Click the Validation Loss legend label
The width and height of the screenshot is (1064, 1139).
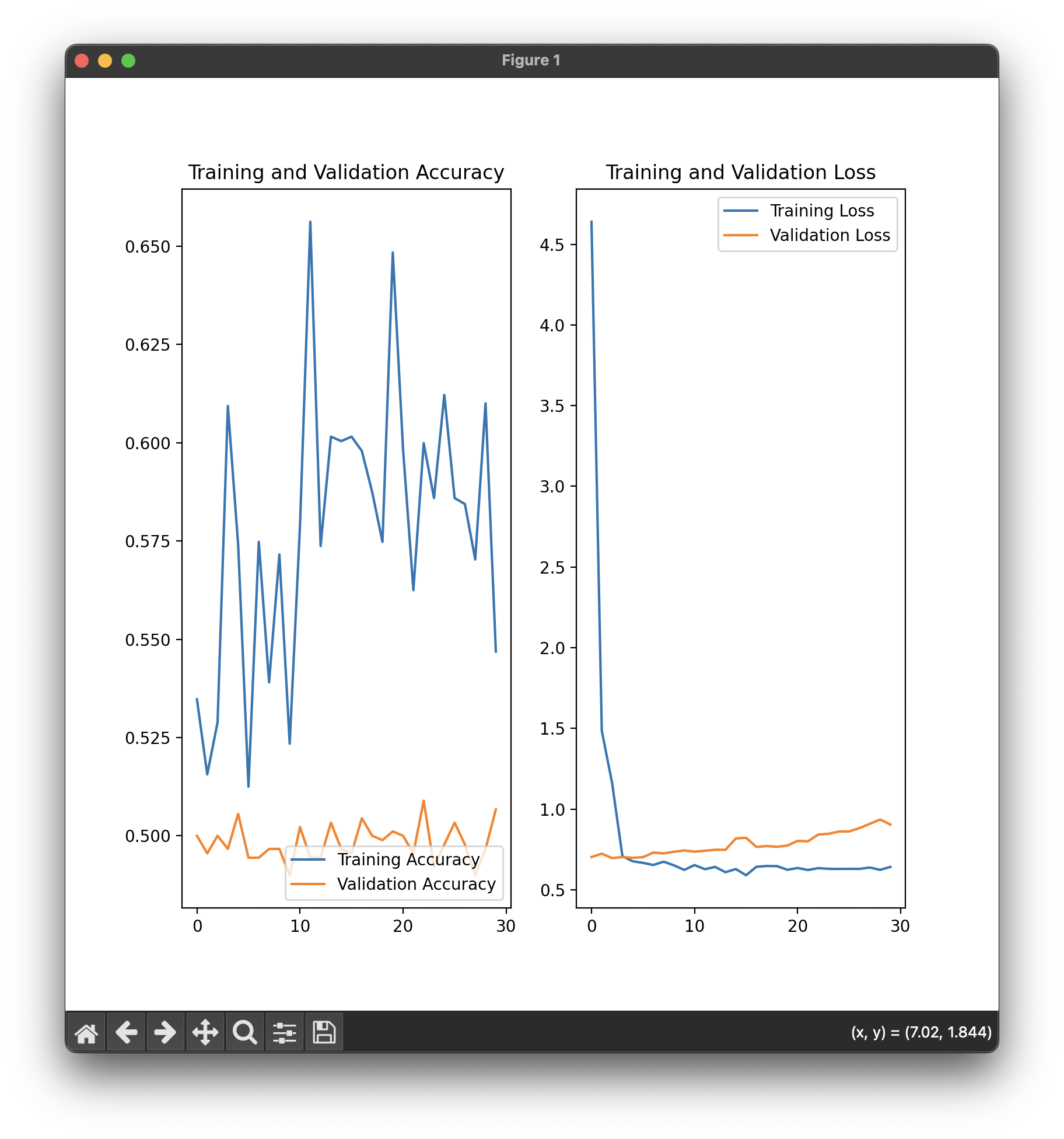[x=829, y=235]
